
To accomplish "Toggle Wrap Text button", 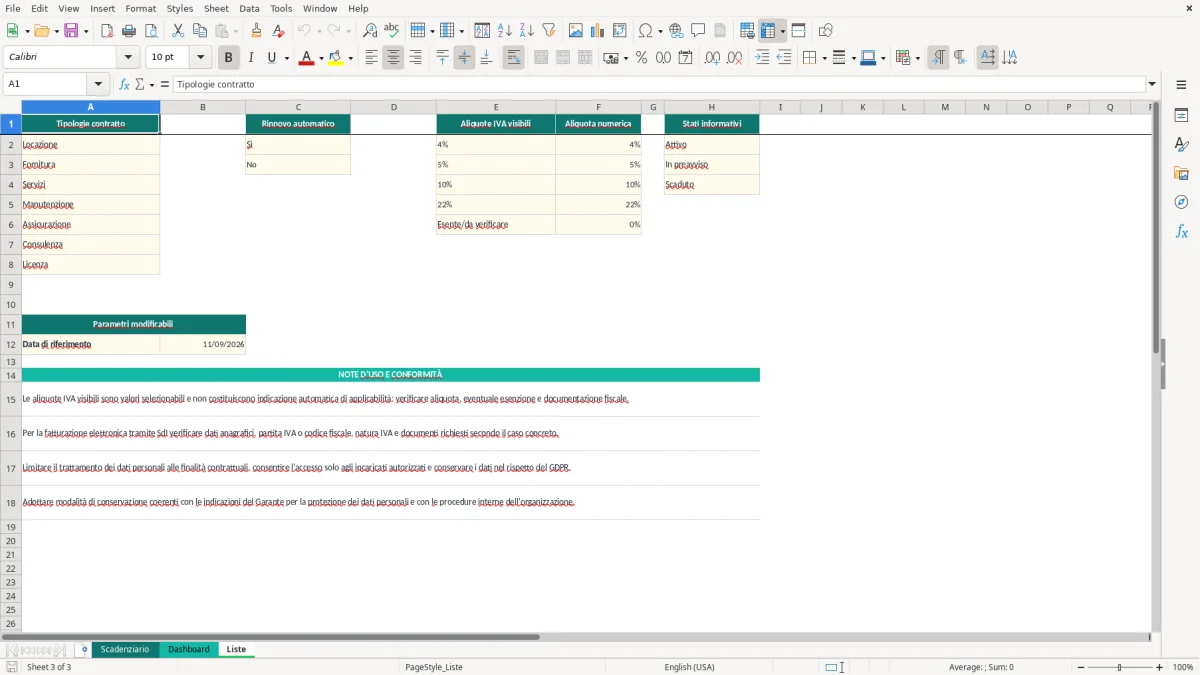I will 513,58.
